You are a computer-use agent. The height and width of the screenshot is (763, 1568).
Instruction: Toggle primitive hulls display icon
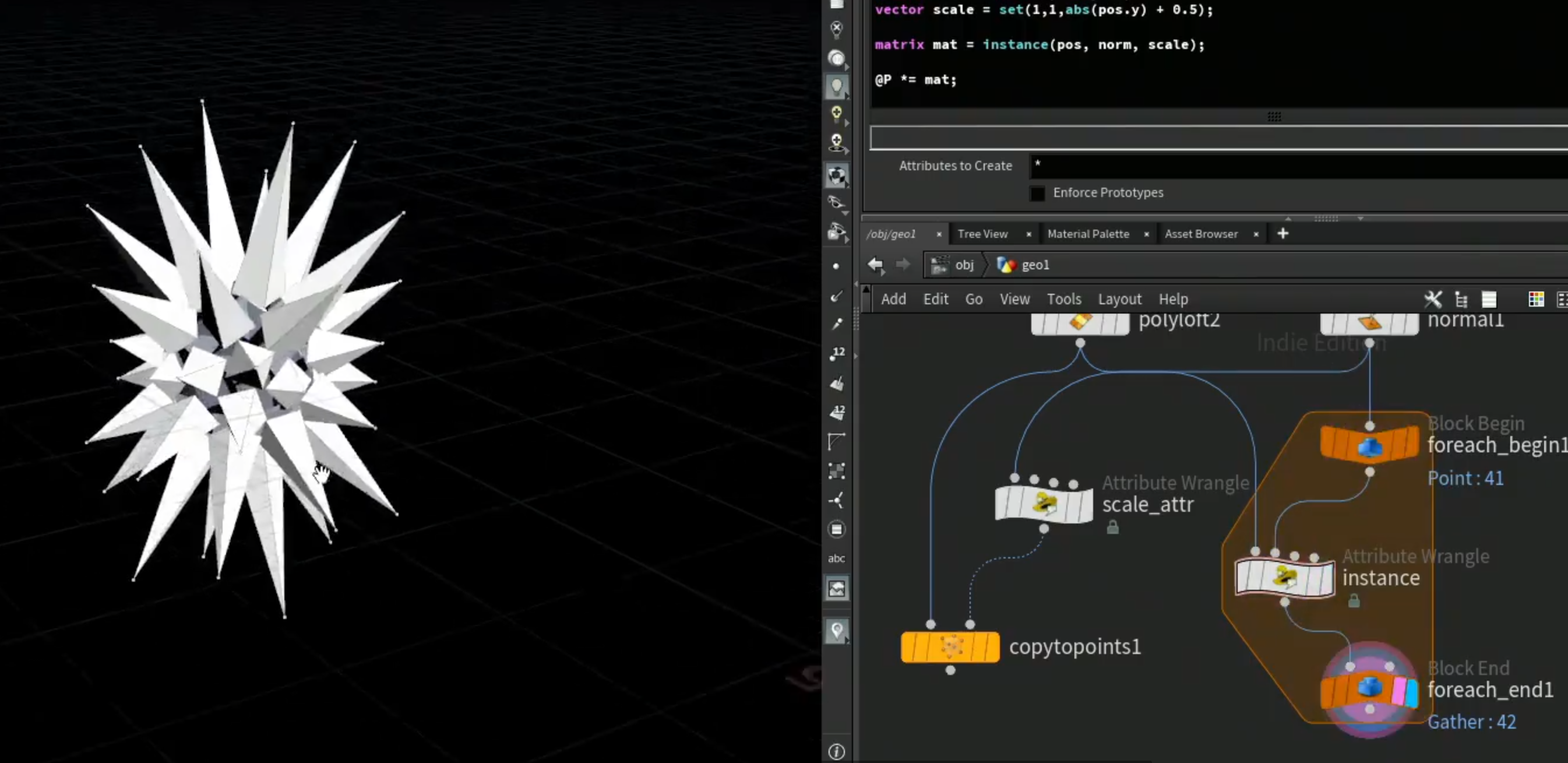coord(837,441)
